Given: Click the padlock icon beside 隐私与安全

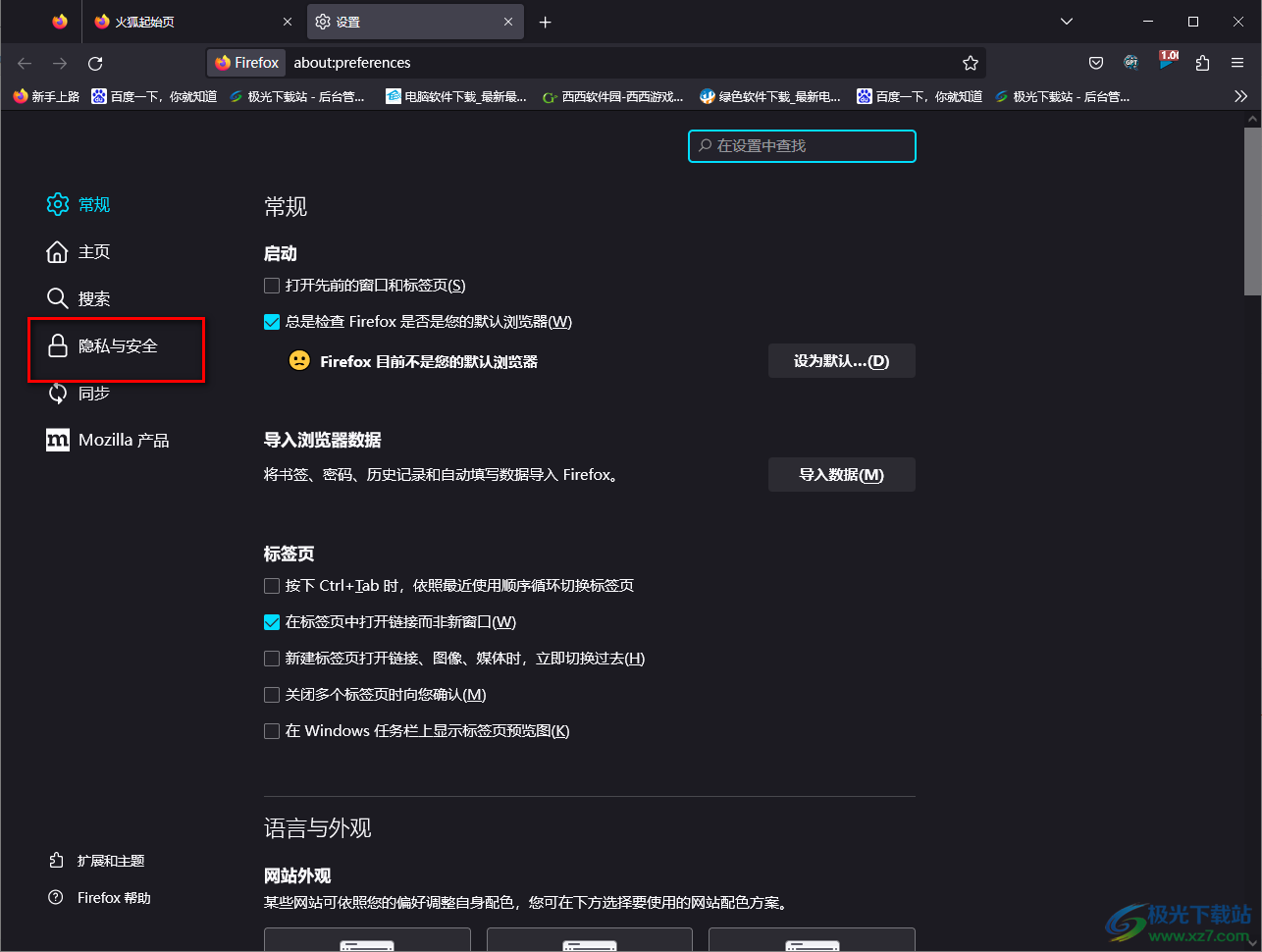Looking at the screenshot, I should pyautogui.click(x=58, y=345).
